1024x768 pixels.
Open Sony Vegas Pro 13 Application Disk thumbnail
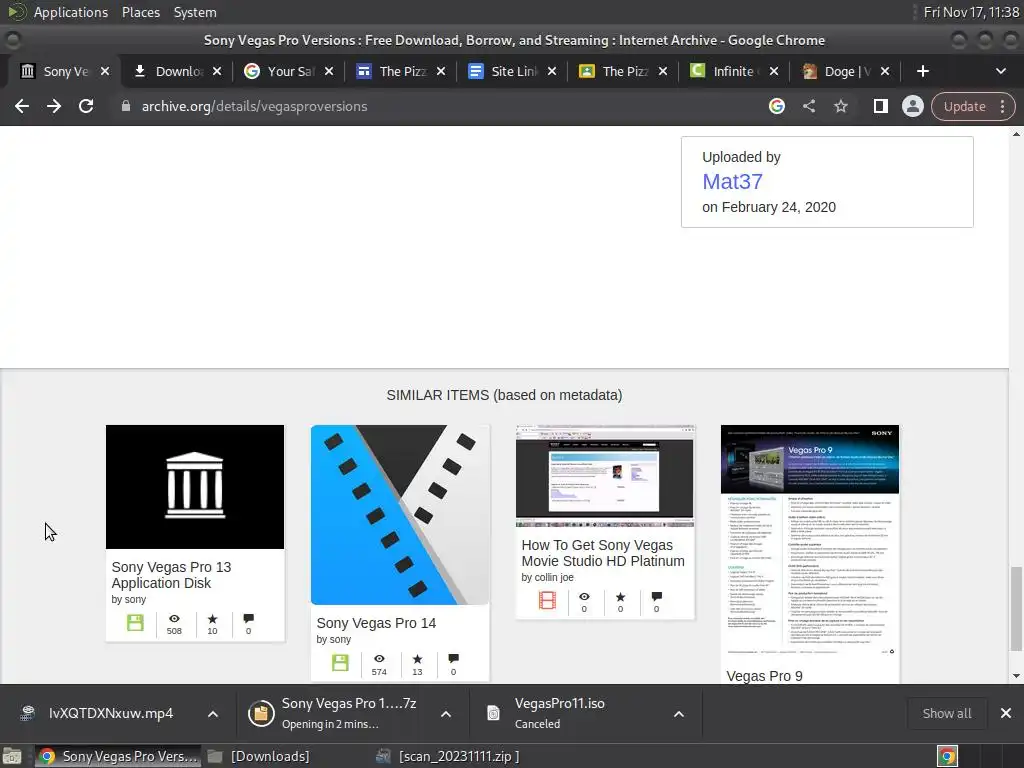(195, 487)
